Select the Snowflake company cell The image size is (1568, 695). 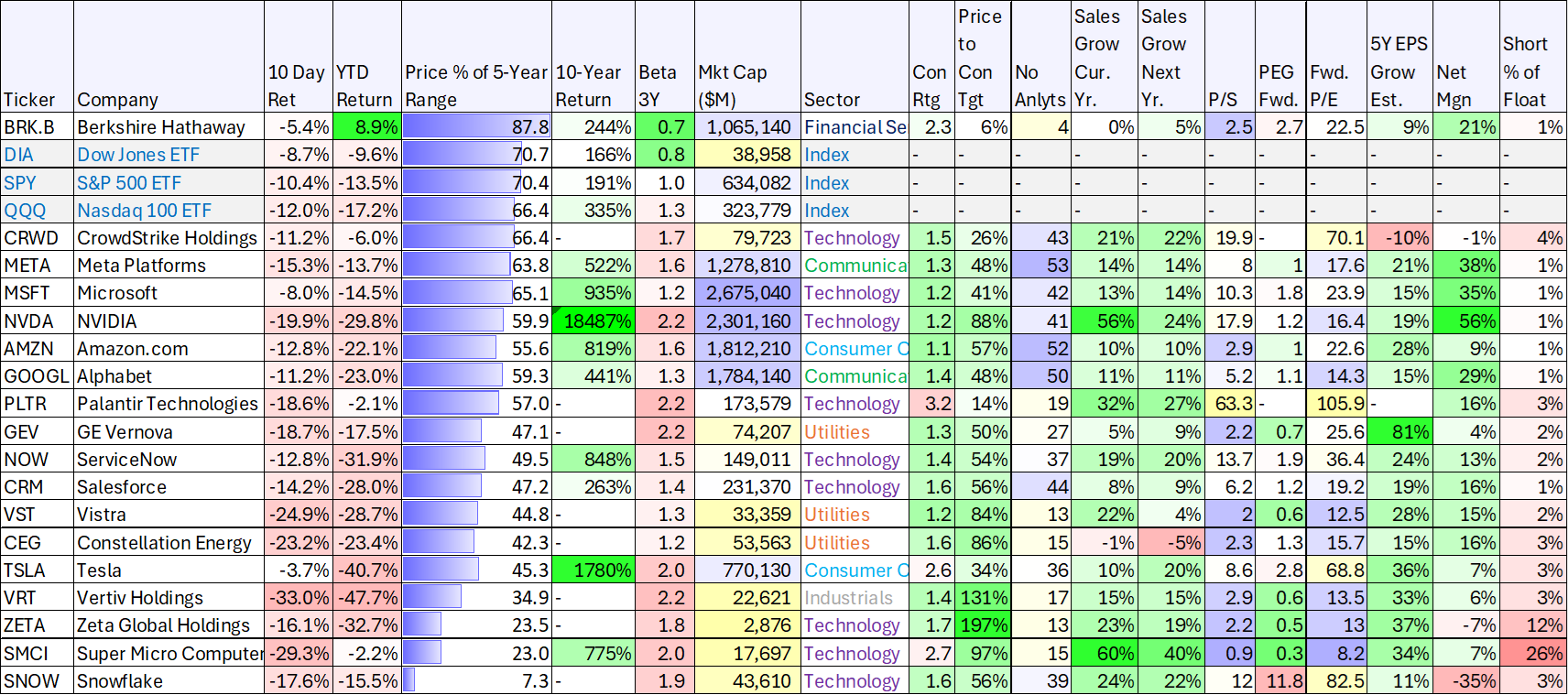[169, 680]
